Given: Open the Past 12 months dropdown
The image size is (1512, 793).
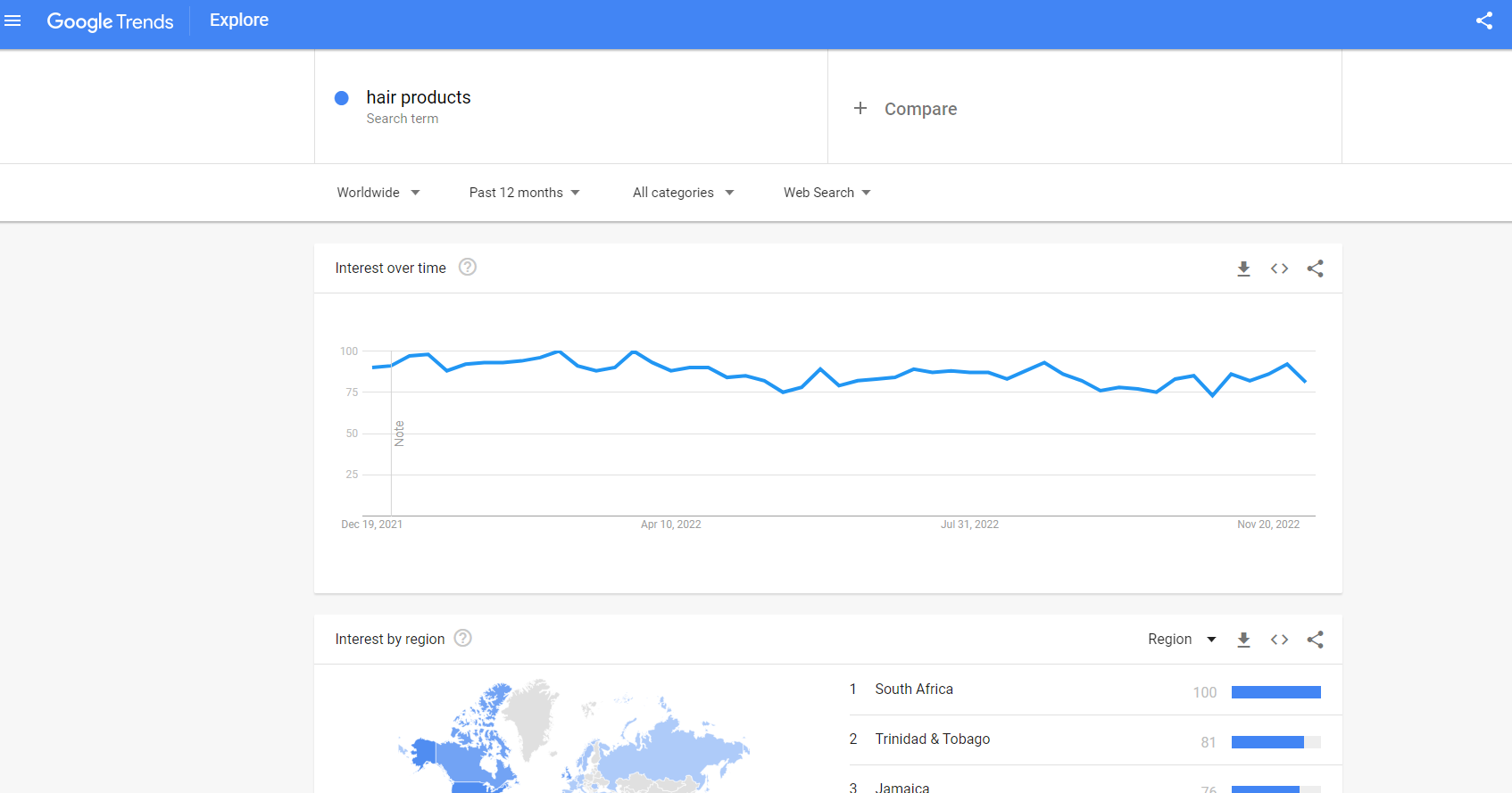Looking at the screenshot, I should coord(524,193).
